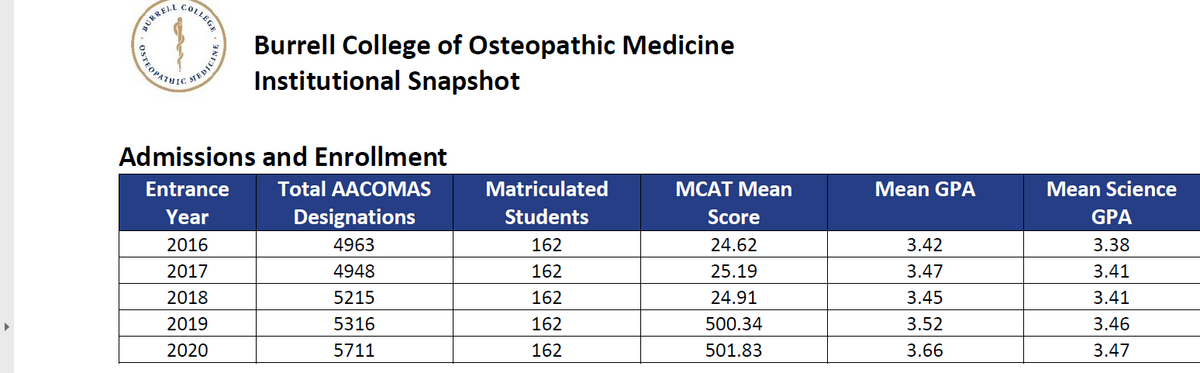1200x373 pixels.
Task: Select the Burrell College of Osteopathic Medicine title
Action: point(494,46)
